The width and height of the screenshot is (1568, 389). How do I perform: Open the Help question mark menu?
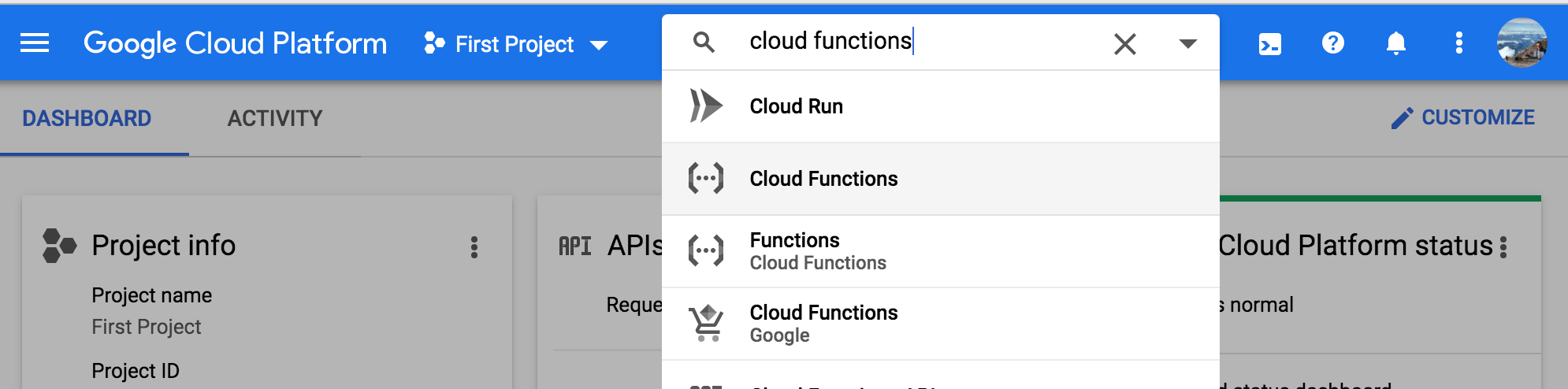click(x=1332, y=43)
